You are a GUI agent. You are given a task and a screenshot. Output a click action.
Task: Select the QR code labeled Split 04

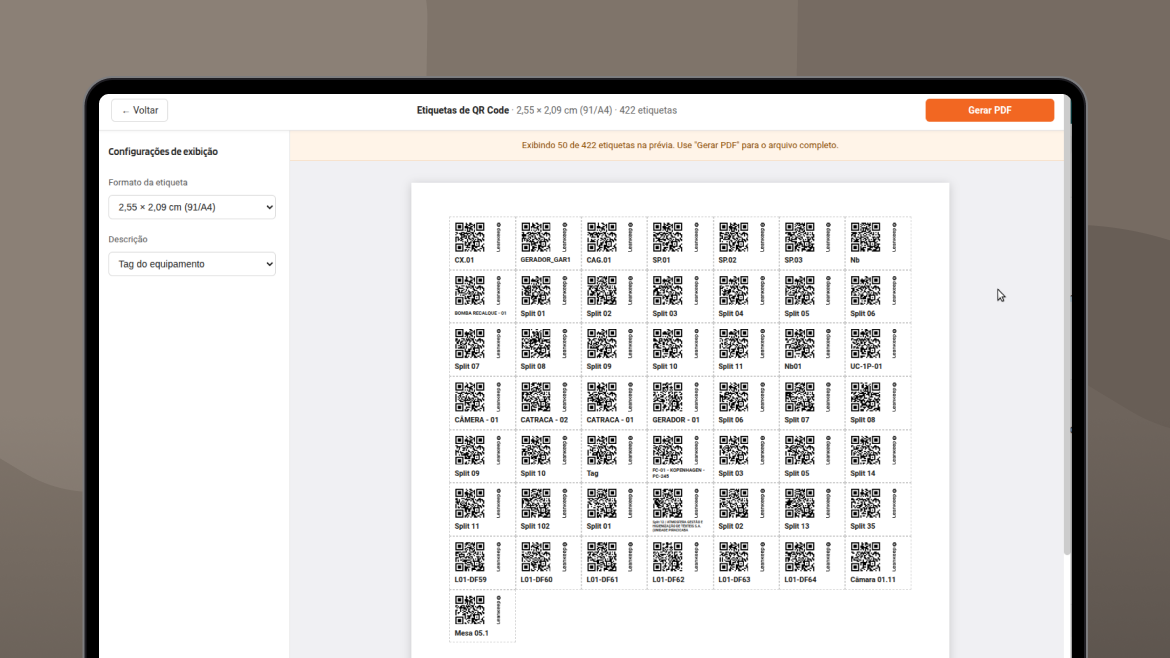click(x=733, y=290)
